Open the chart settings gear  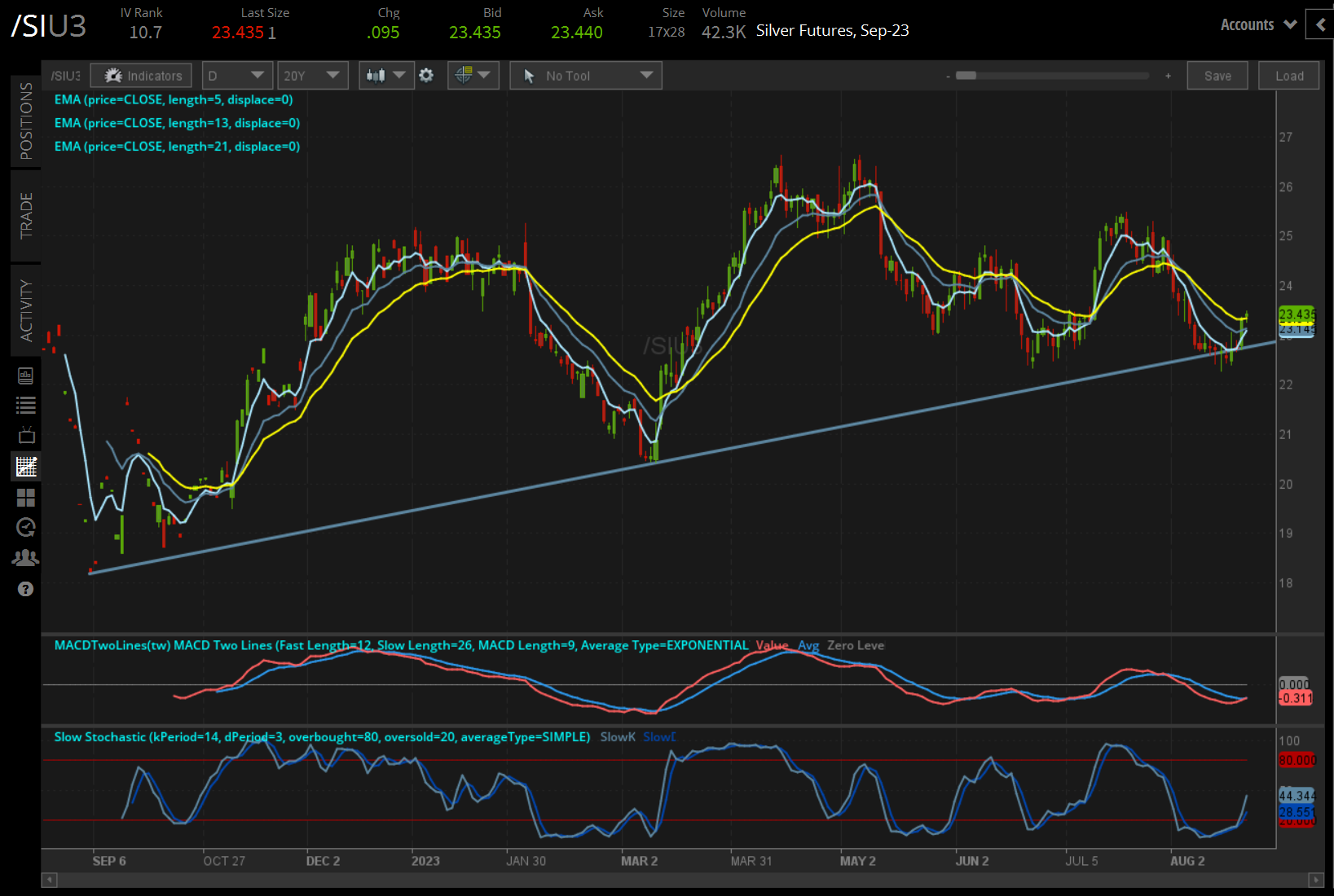pyautogui.click(x=426, y=75)
